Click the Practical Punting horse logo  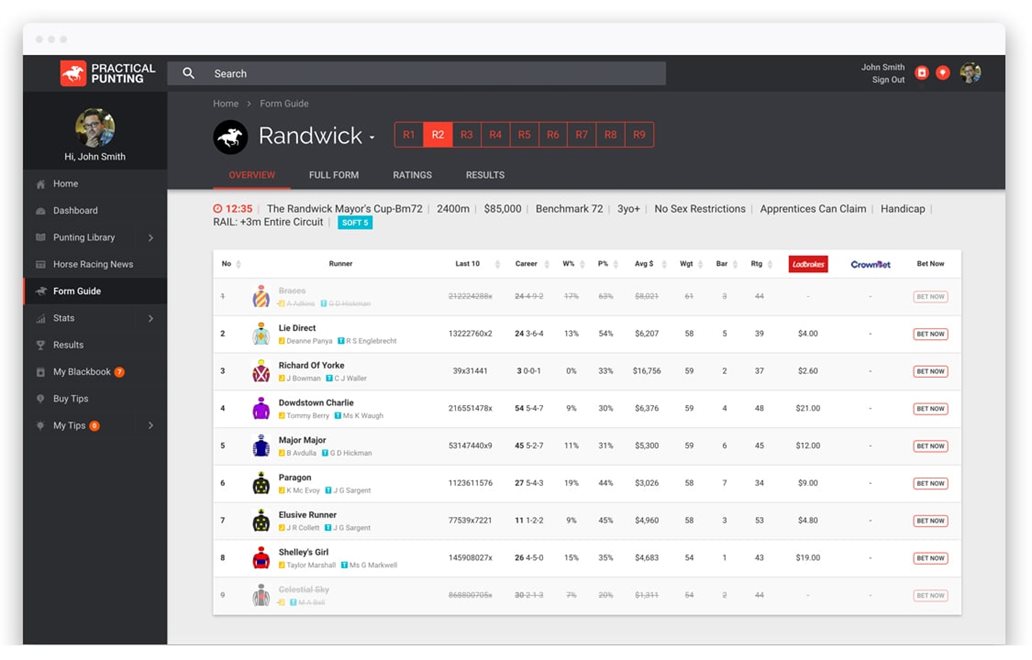(73, 73)
